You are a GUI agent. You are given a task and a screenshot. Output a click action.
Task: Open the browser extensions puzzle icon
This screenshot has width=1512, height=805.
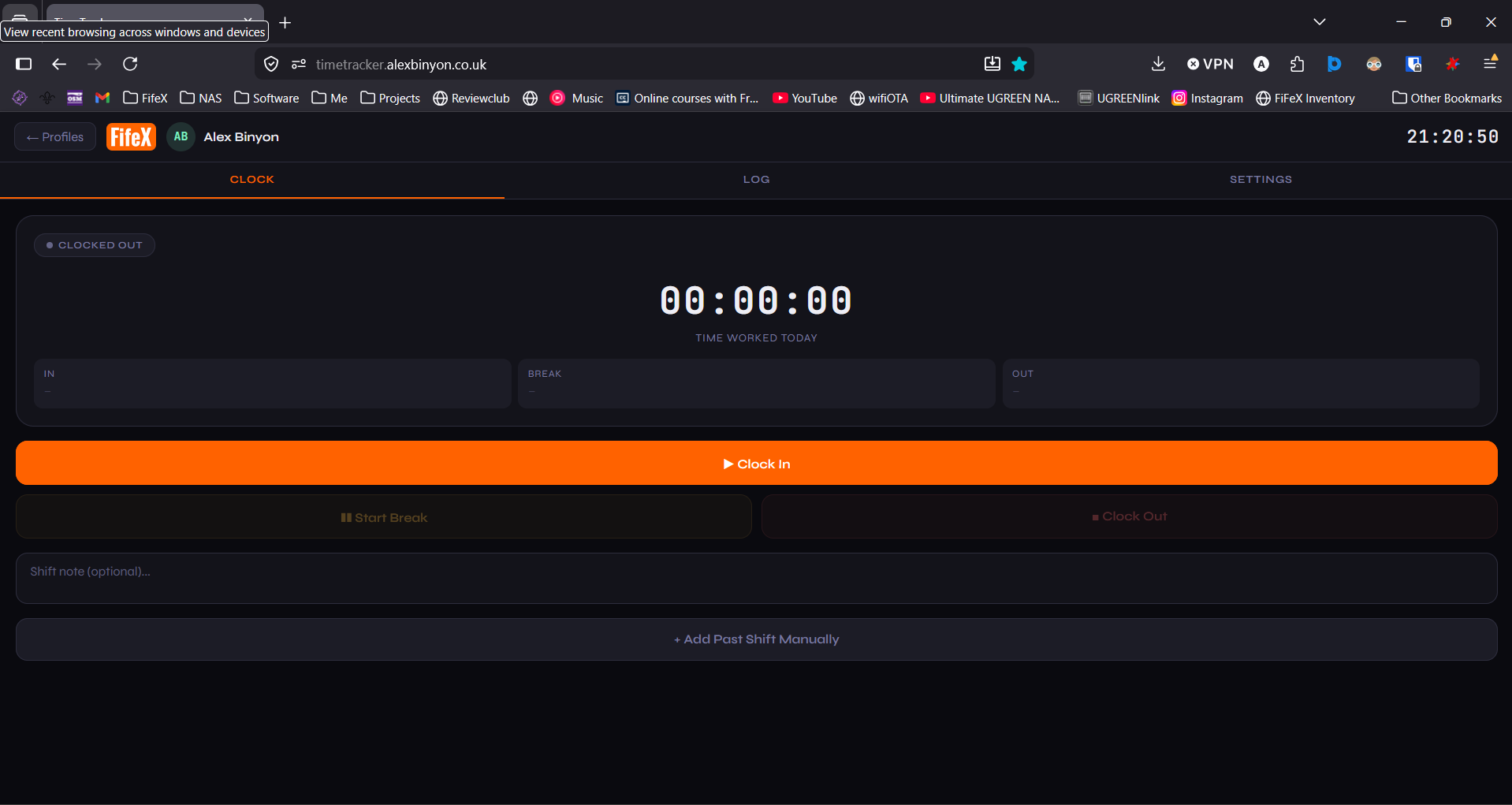click(1298, 64)
